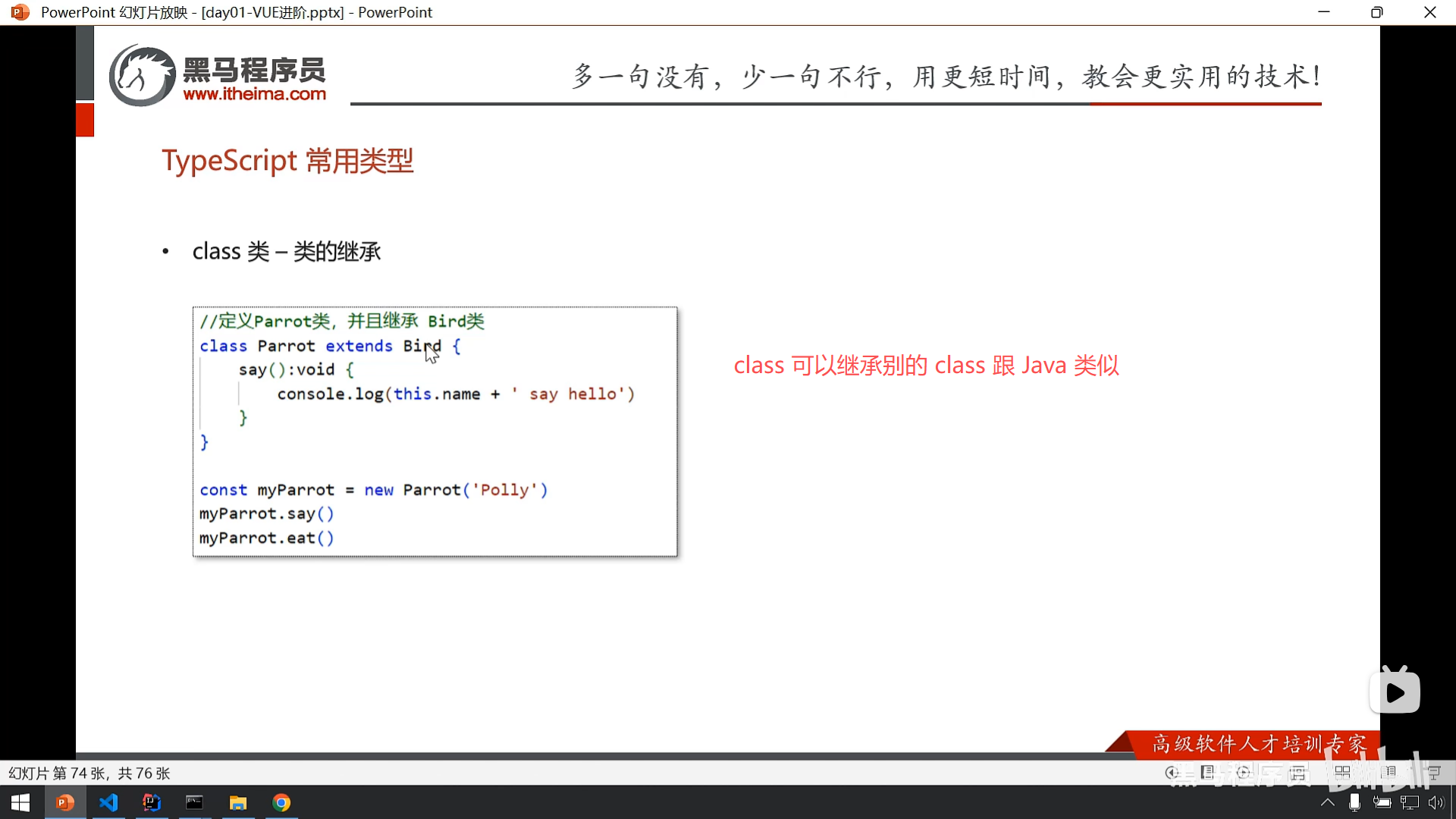Open the Windows Start menu

click(20, 802)
